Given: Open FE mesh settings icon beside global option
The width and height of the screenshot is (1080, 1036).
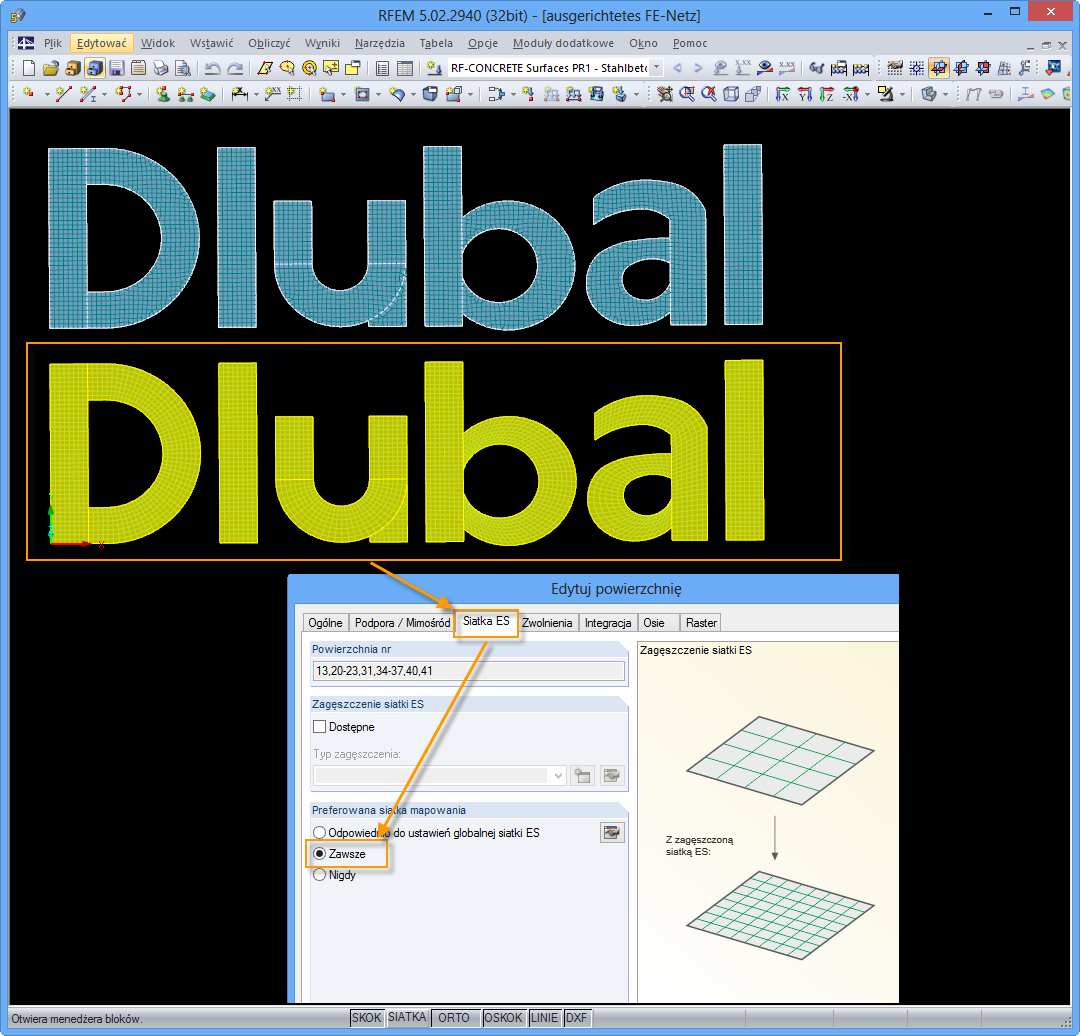Looking at the screenshot, I should pos(612,832).
